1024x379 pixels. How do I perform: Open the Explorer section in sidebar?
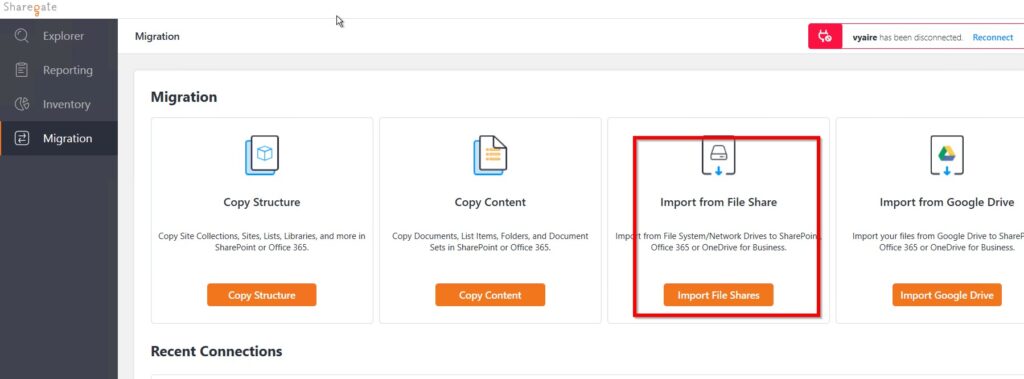point(59,36)
